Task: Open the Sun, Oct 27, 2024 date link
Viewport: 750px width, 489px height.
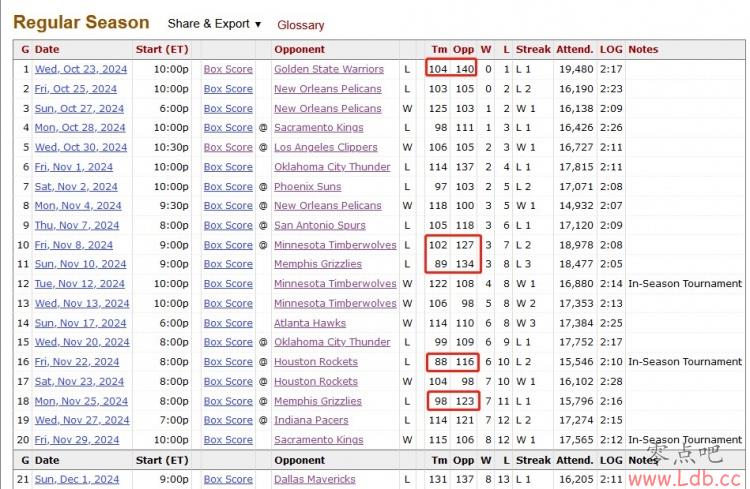Action: pyautogui.click(x=79, y=109)
